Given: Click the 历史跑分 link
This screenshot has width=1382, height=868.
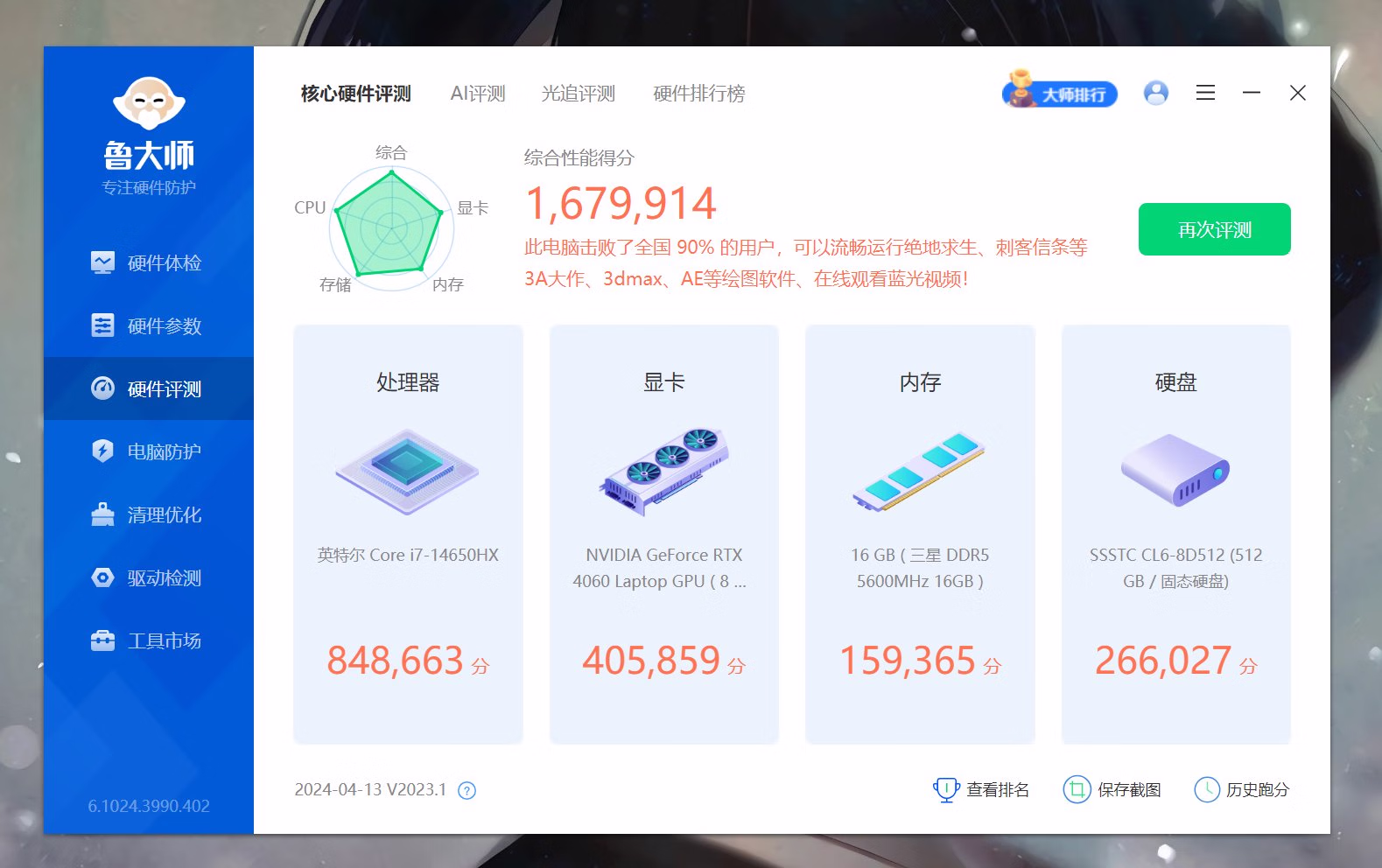Looking at the screenshot, I should 1258,790.
